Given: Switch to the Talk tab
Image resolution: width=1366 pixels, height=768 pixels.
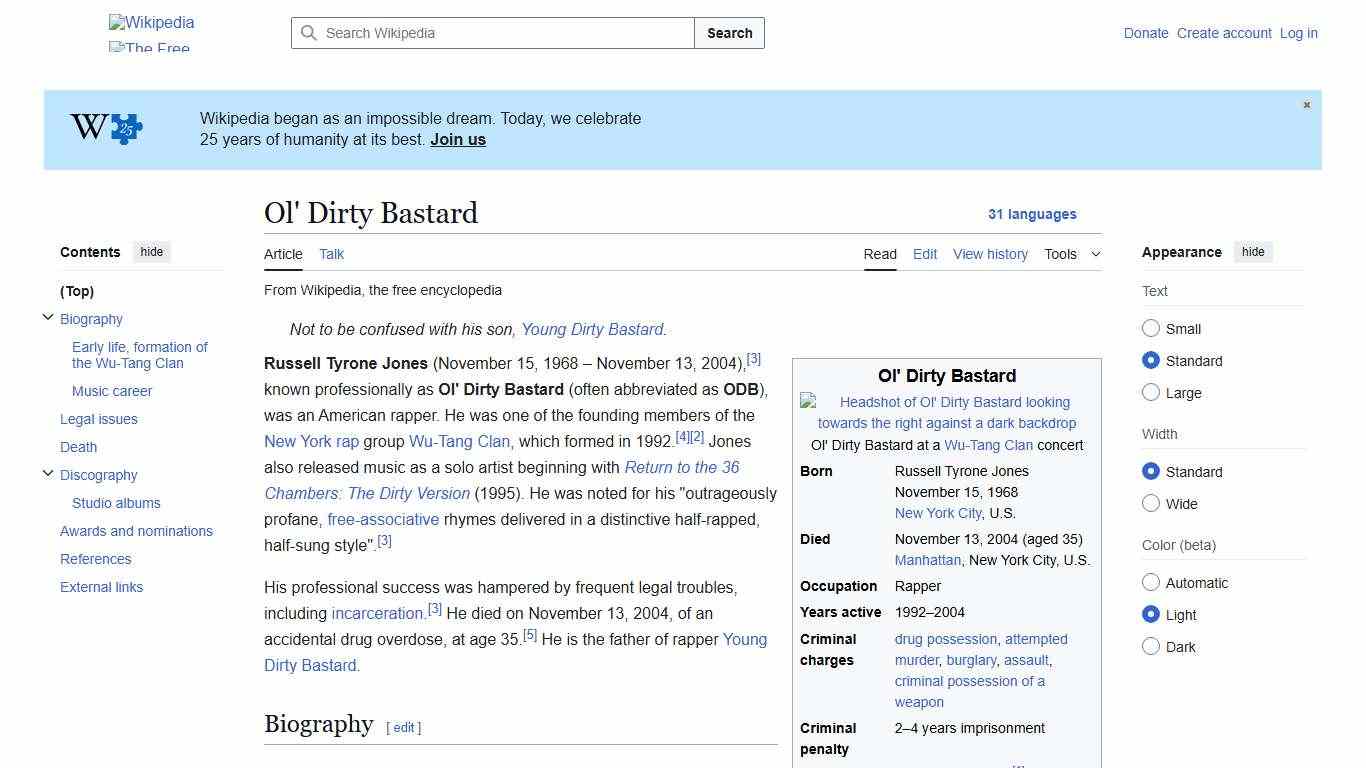Looking at the screenshot, I should (x=331, y=254).
